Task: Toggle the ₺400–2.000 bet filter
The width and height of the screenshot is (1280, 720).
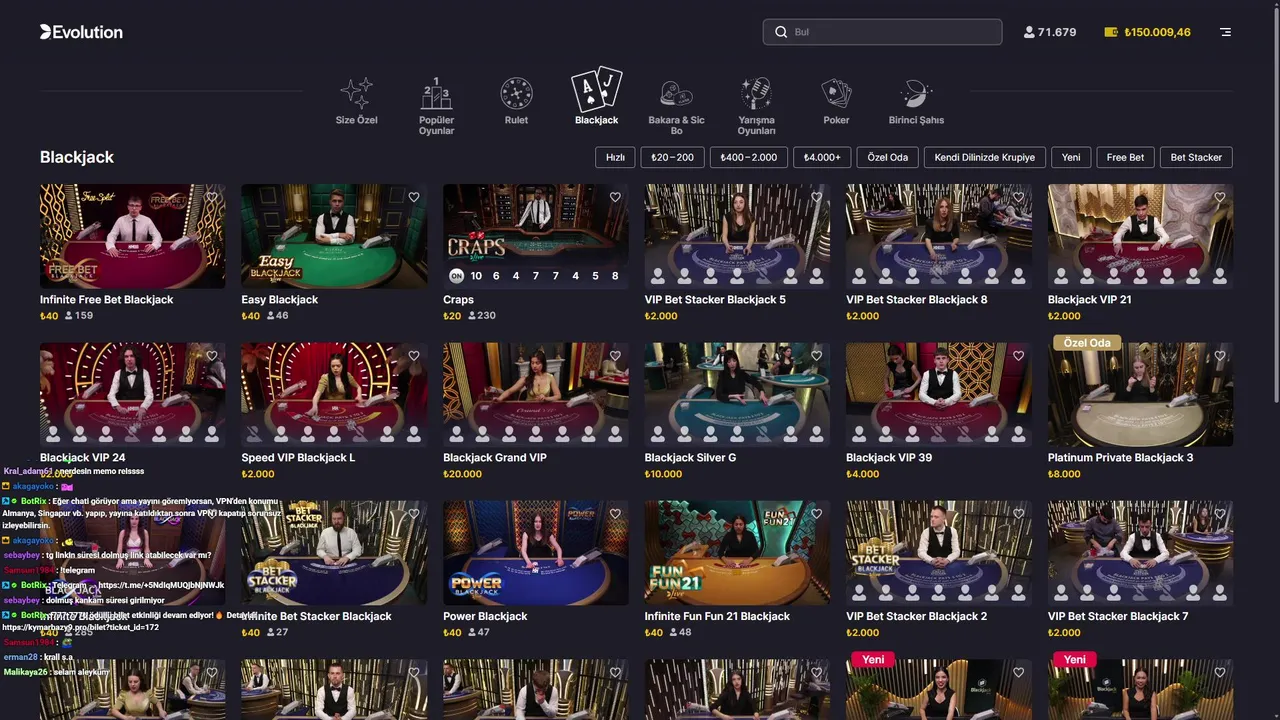Action: [x=749, y=157]
